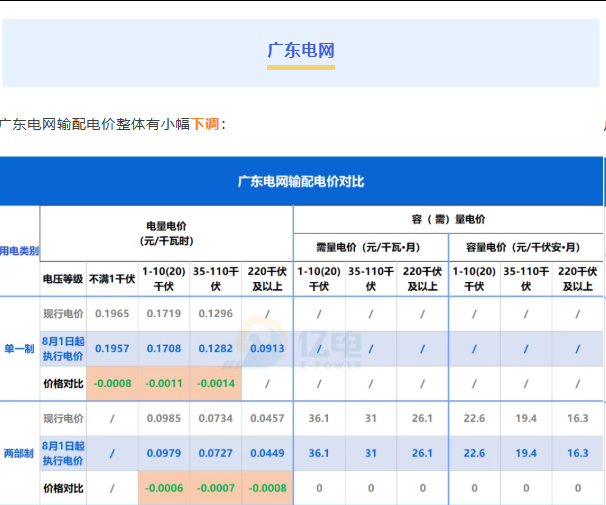Image resolution: width=606 pixels, height=505 pixels.
Task: Click blue 31 in 8月1日起执行电价 row
Action: tap(371, 453)
